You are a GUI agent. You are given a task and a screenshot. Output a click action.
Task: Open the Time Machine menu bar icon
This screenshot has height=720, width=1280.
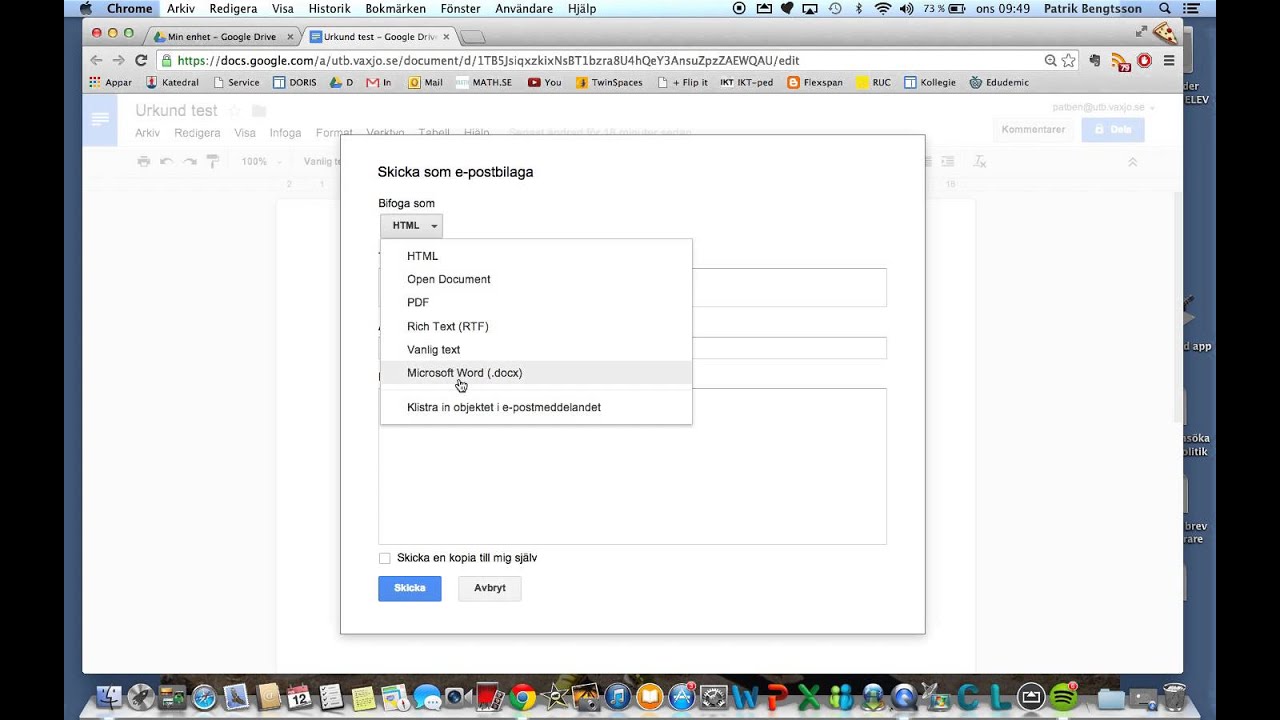click(x=835, y=9)
